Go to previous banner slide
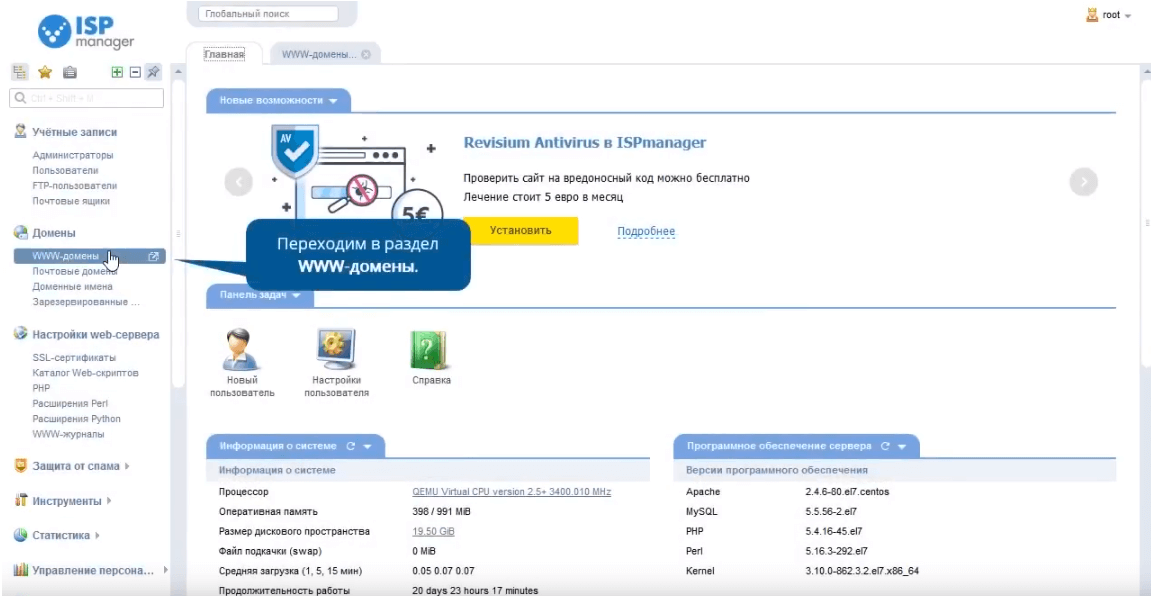Viewport: 1151px width, 596px height. coord(239,182)
